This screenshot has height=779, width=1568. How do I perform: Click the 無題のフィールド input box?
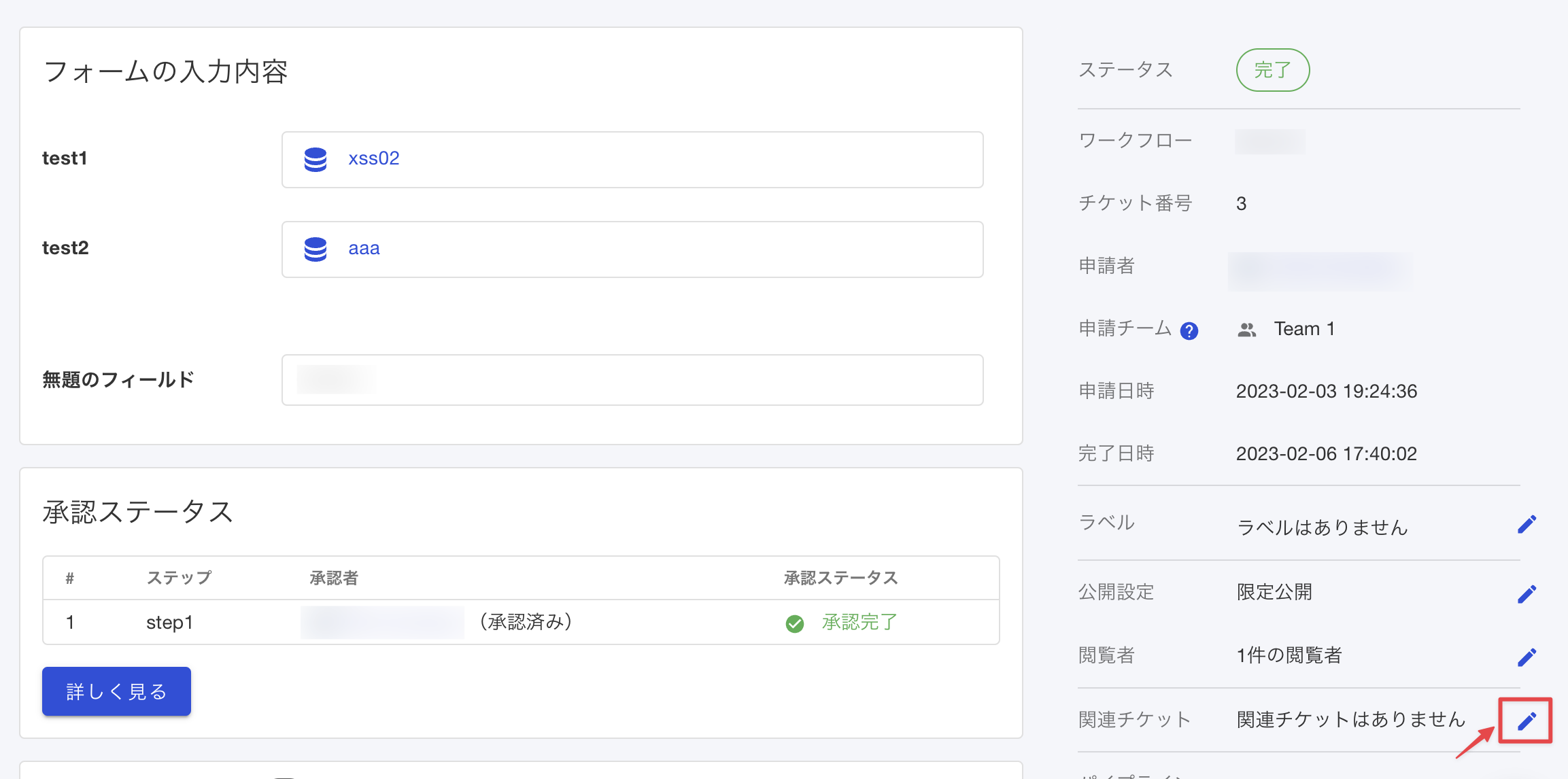(x=632, y=380)
